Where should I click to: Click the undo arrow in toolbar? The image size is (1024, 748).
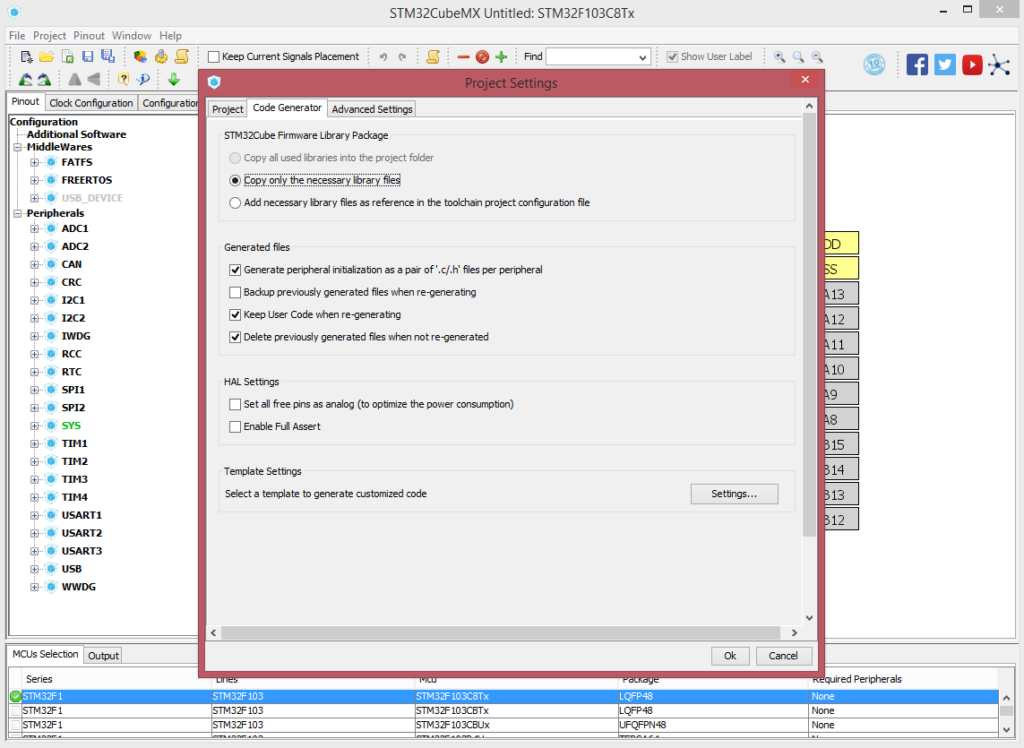pyautogui.click(x=383, y=57)
